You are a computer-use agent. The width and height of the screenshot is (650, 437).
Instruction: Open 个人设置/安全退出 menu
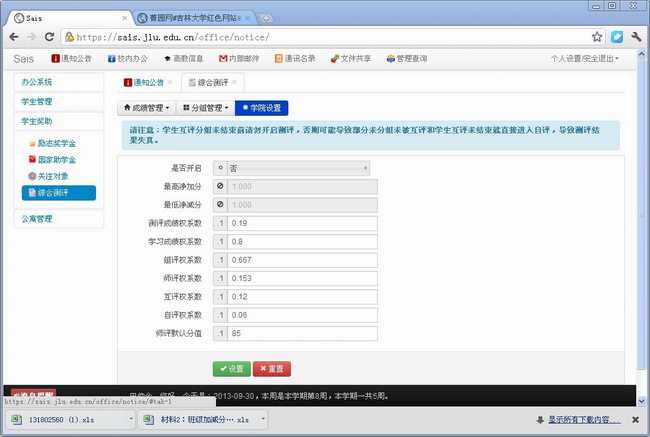584,59
